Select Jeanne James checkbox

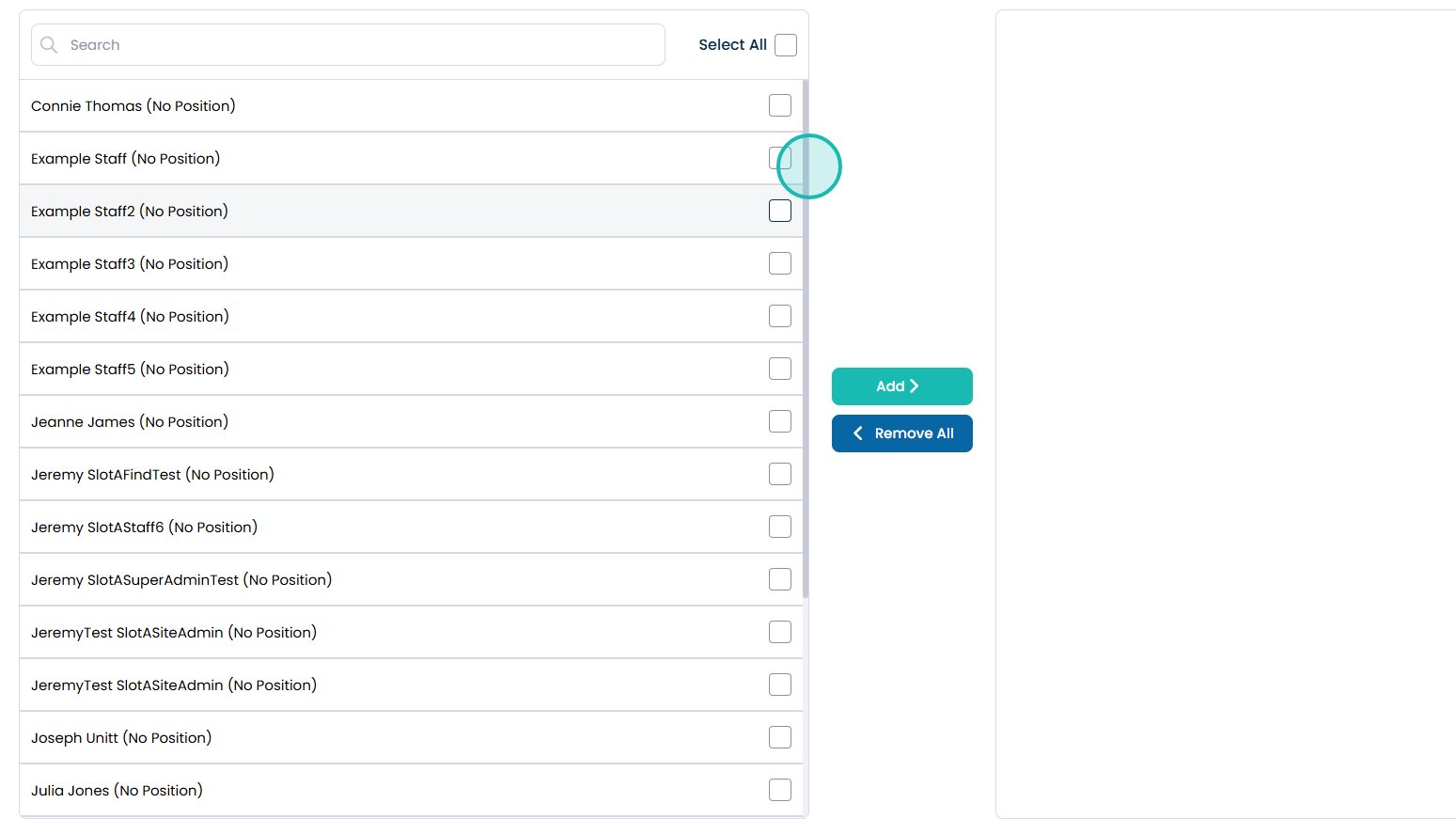[780, 421]
